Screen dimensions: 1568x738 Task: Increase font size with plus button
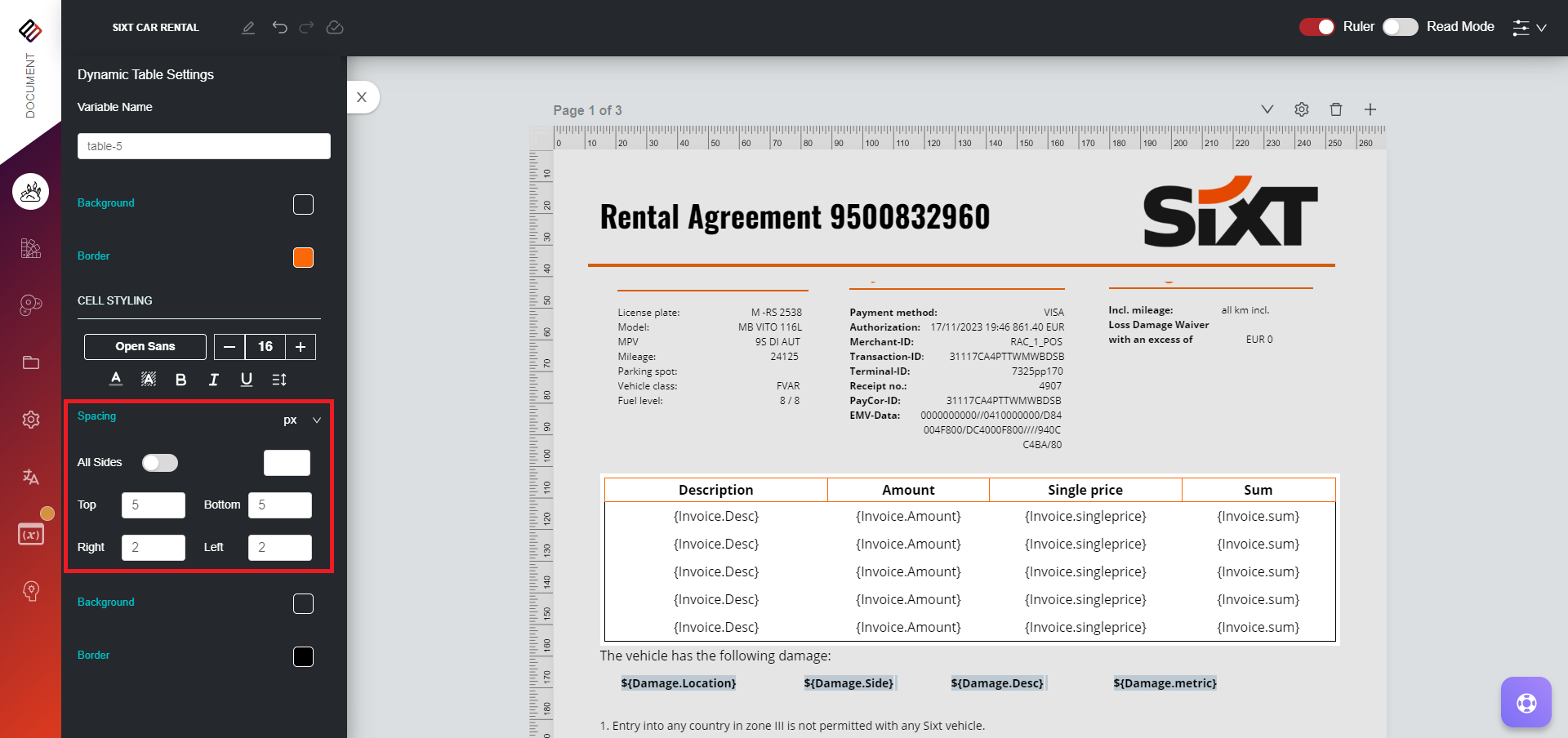click(x=301, y=347)
